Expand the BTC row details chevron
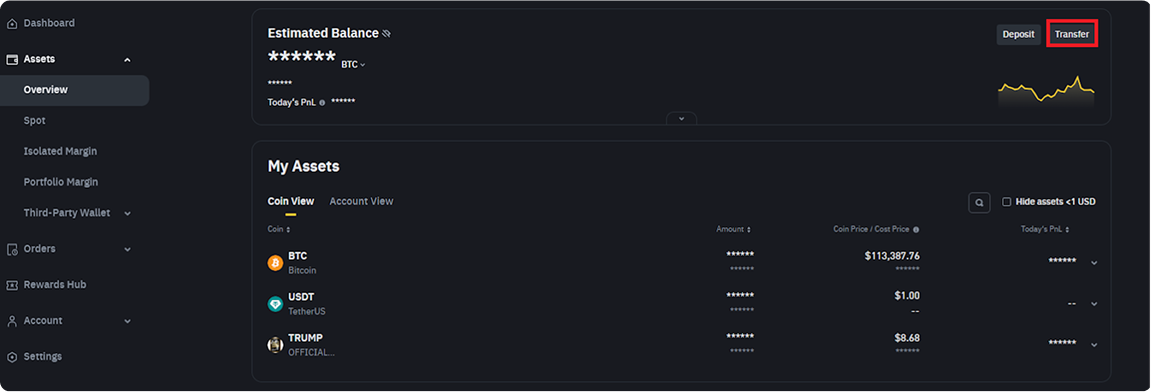This screenshot has height=392, width=1152. click(x=1094, y=263)
